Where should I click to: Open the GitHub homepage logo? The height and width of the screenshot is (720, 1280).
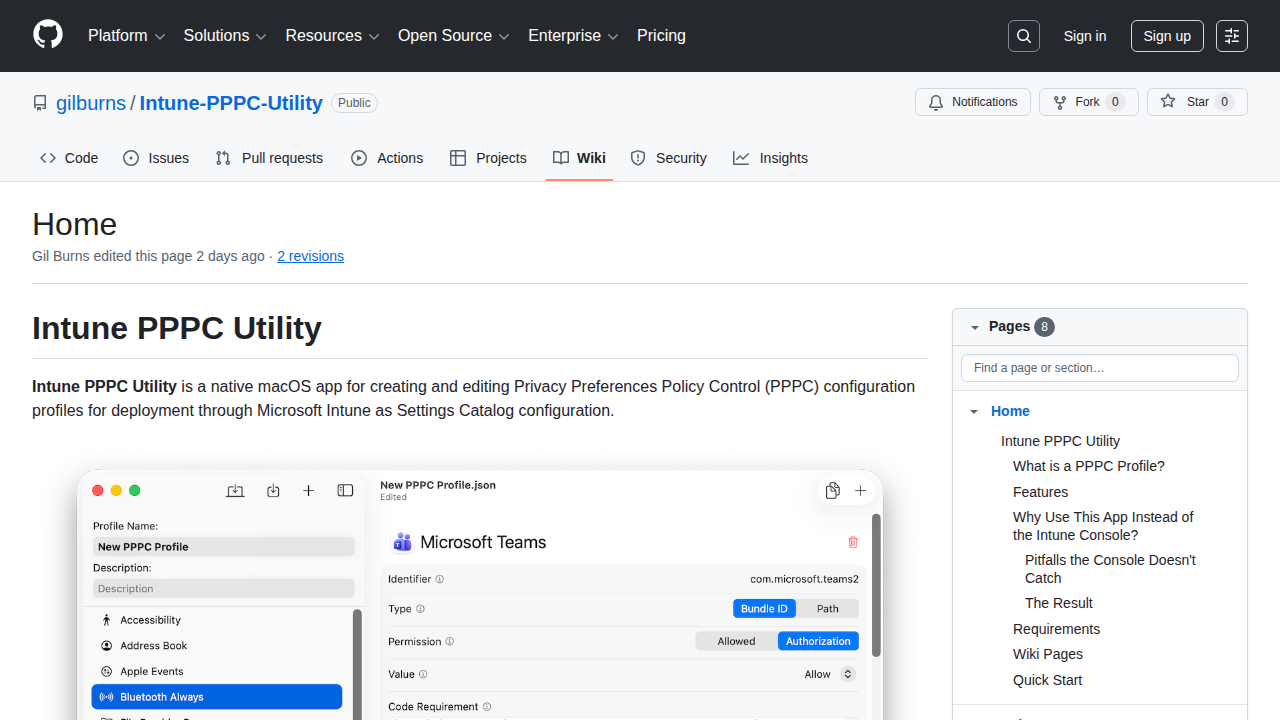(48, 35)
